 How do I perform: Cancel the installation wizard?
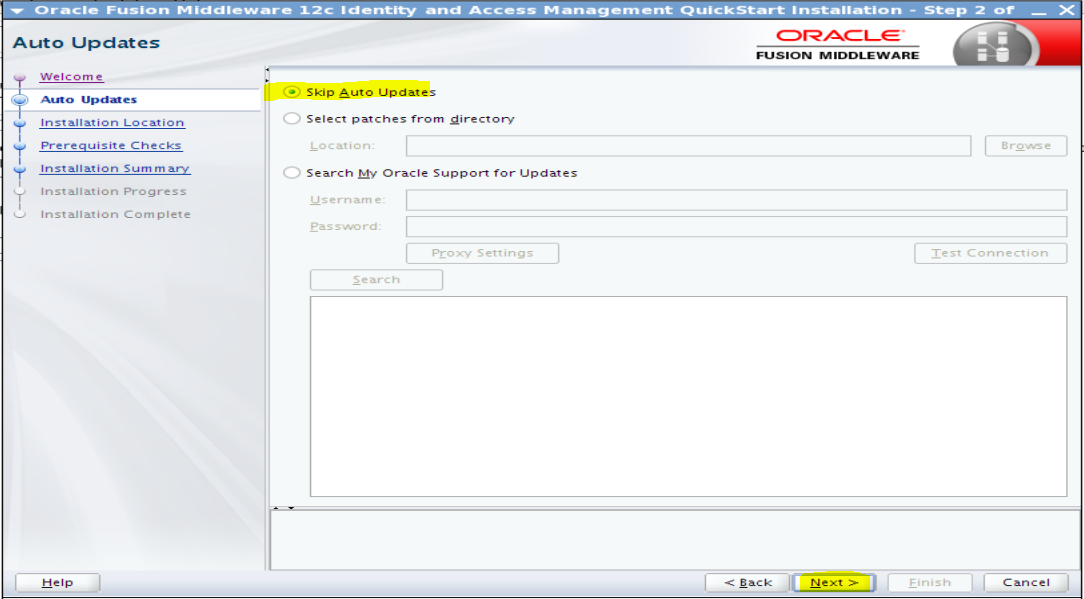click(x=1026, y=582)
